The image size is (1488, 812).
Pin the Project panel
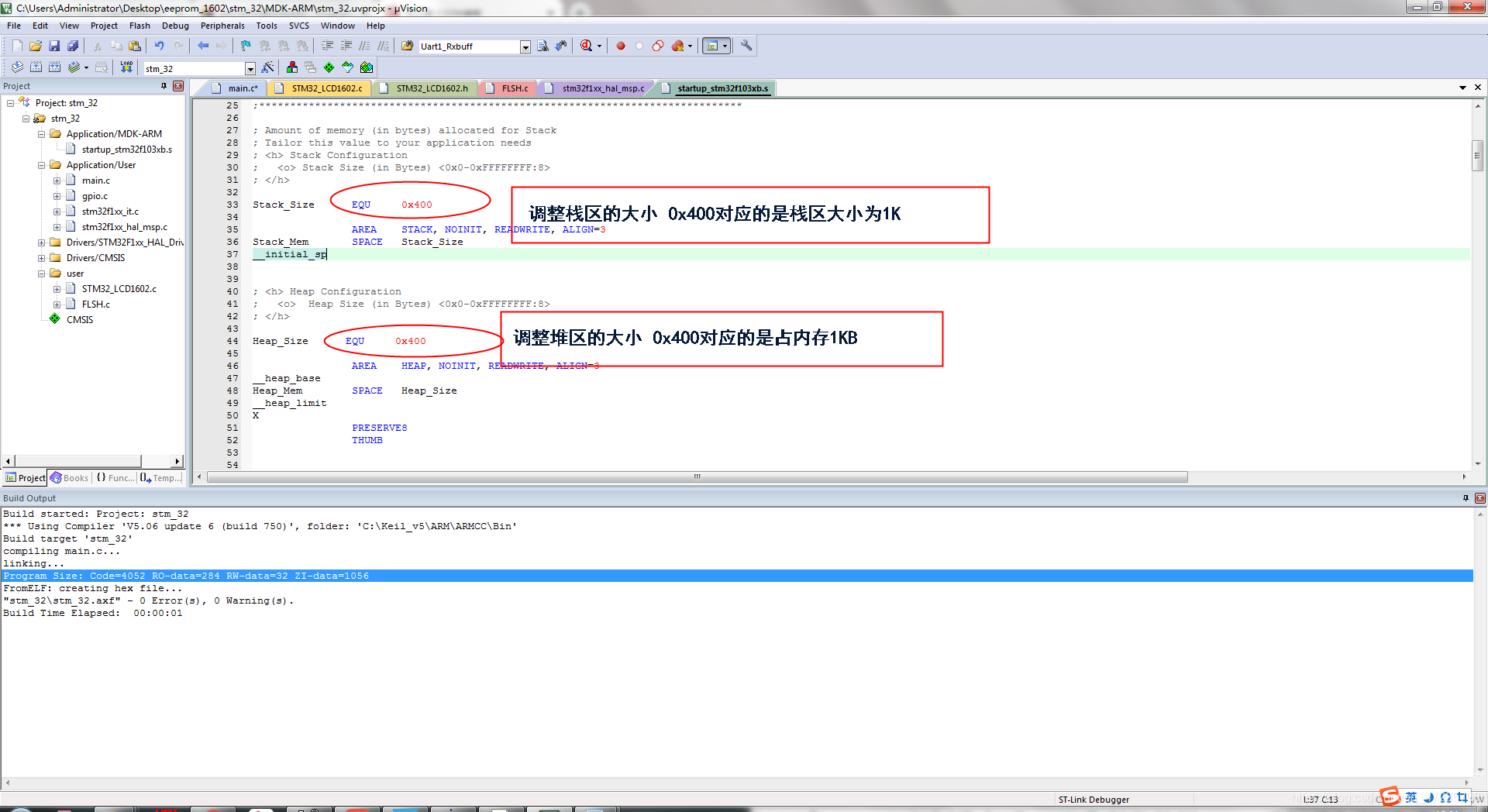(x=164, y=86)
